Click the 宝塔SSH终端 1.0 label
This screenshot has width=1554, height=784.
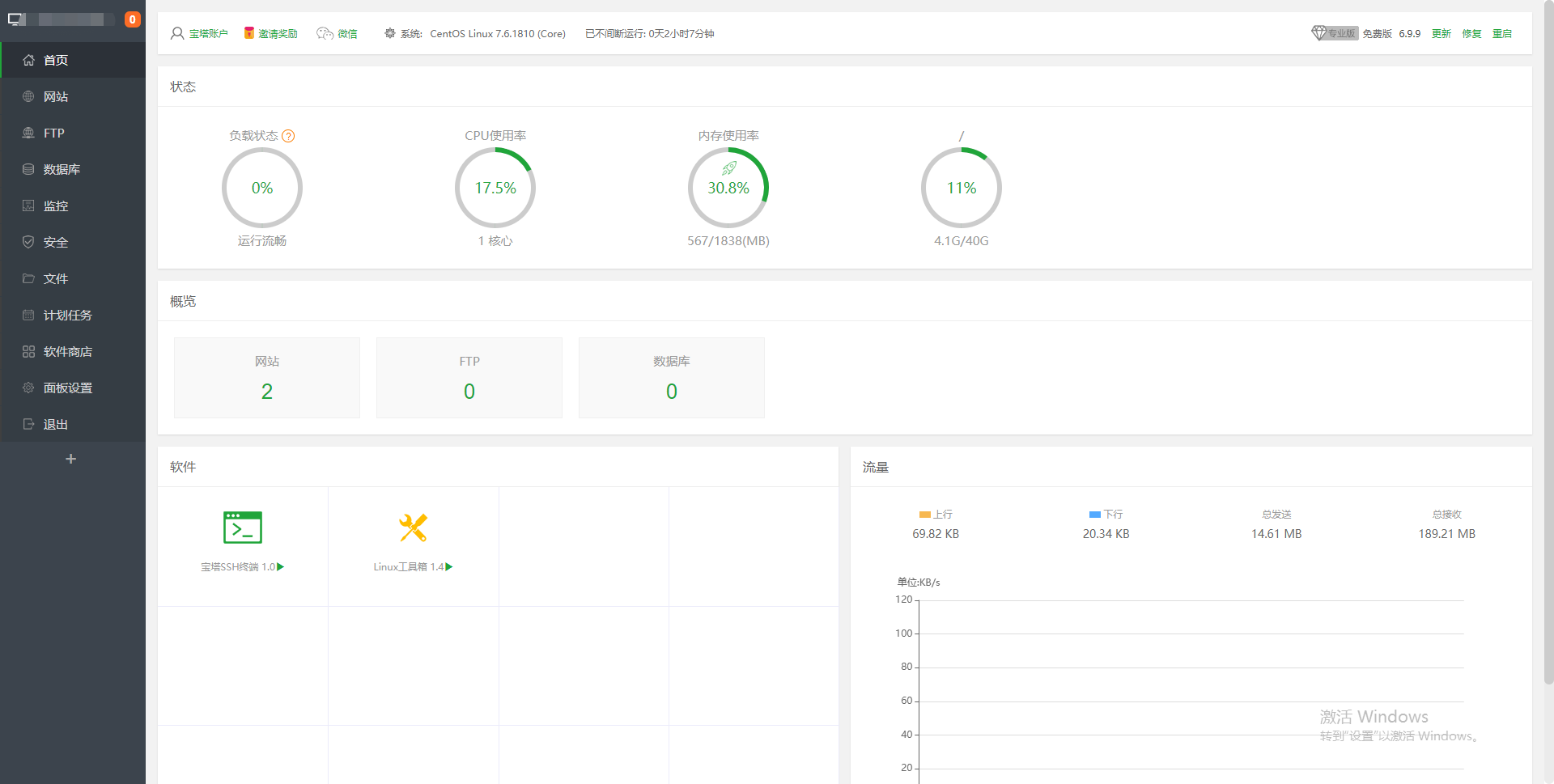[x=239, y=567]
